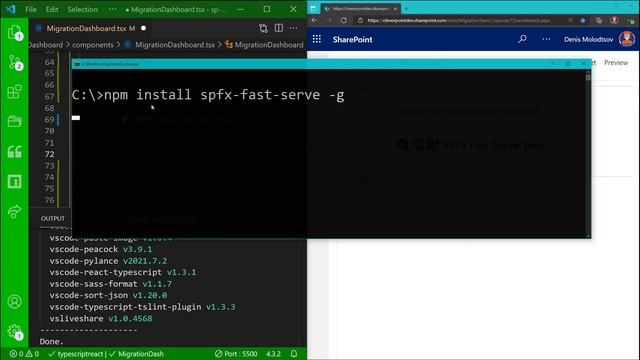The height and width of the screenshot is (360, 640).
Task: Open the File menu in VS Code
Action: click(x=31, y=9)
